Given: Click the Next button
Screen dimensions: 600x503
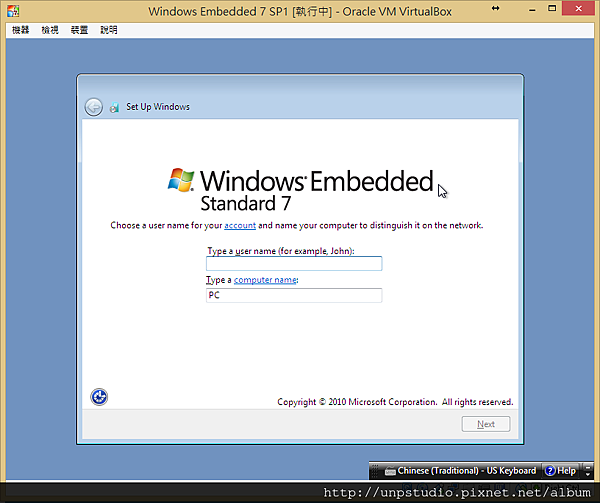Looking at the screenshot, I should pyautogui.click(x=486, y=424).
